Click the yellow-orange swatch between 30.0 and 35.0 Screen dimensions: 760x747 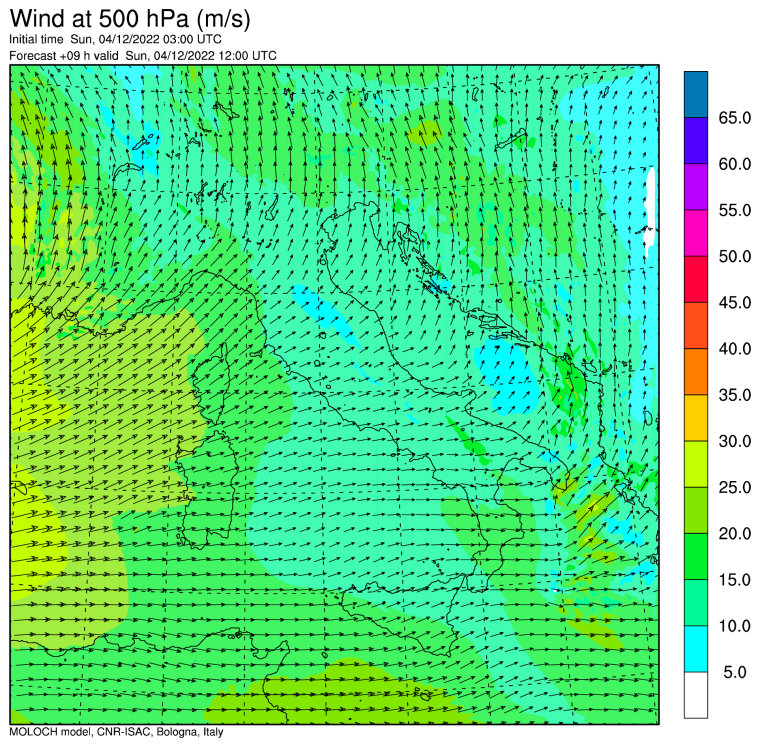tap(696, 418)
